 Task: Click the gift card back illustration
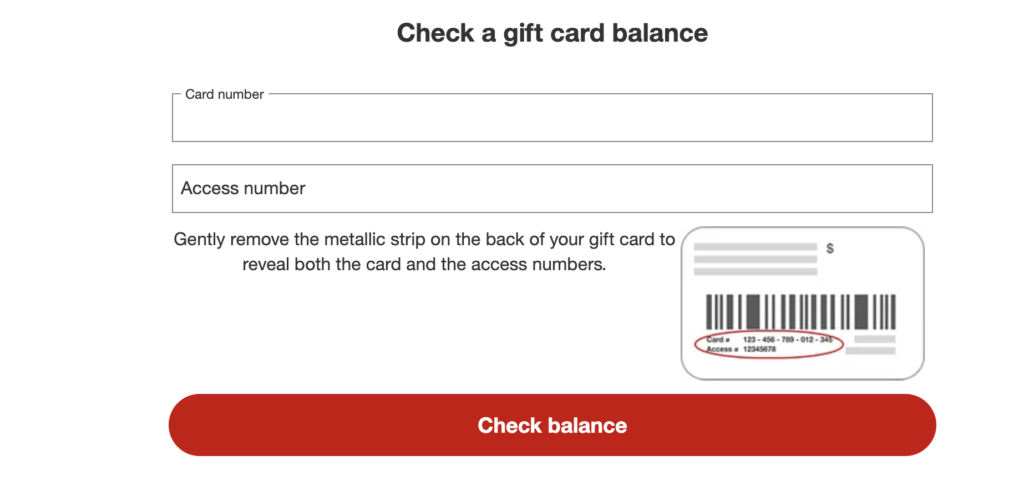click(802, 303)
